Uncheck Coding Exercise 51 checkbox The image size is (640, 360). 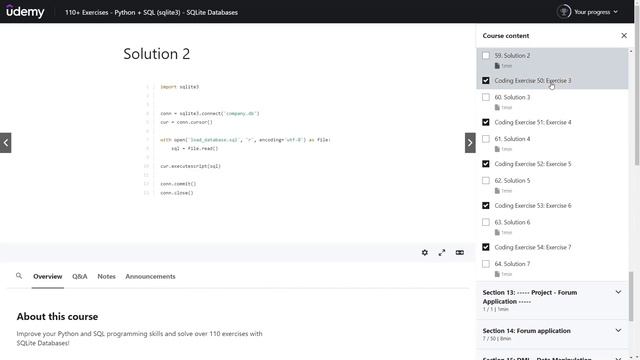coord(486,122)
